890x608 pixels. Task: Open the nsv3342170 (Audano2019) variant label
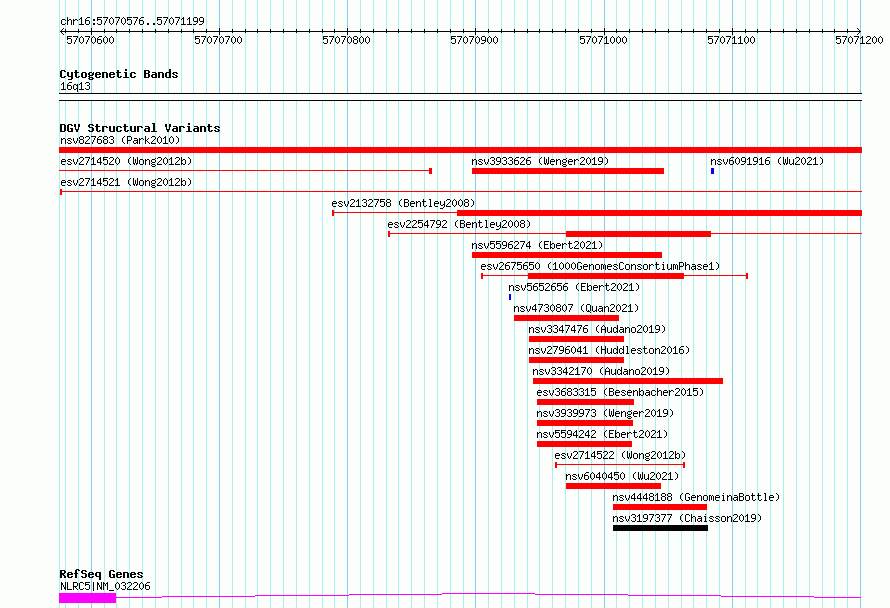pyautogui.click(x=601, y=371)
